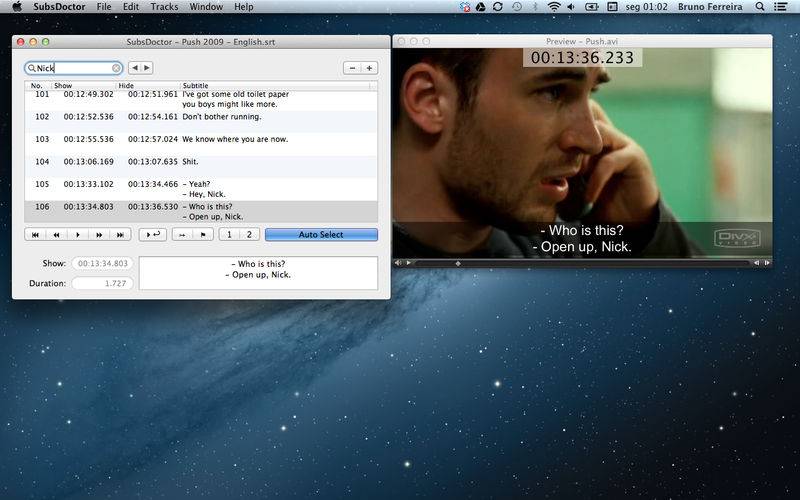Click the fast-forward double-arrow button

click(x=99, y=235)
